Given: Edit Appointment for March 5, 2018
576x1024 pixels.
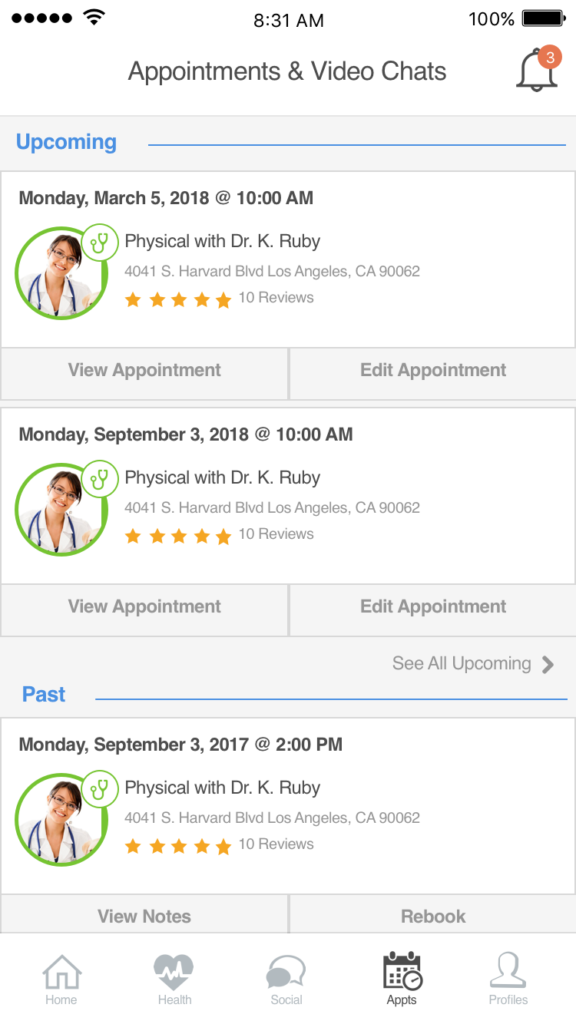Looking at the screenshot, I should pyautogui.click(x=433, y=370).
